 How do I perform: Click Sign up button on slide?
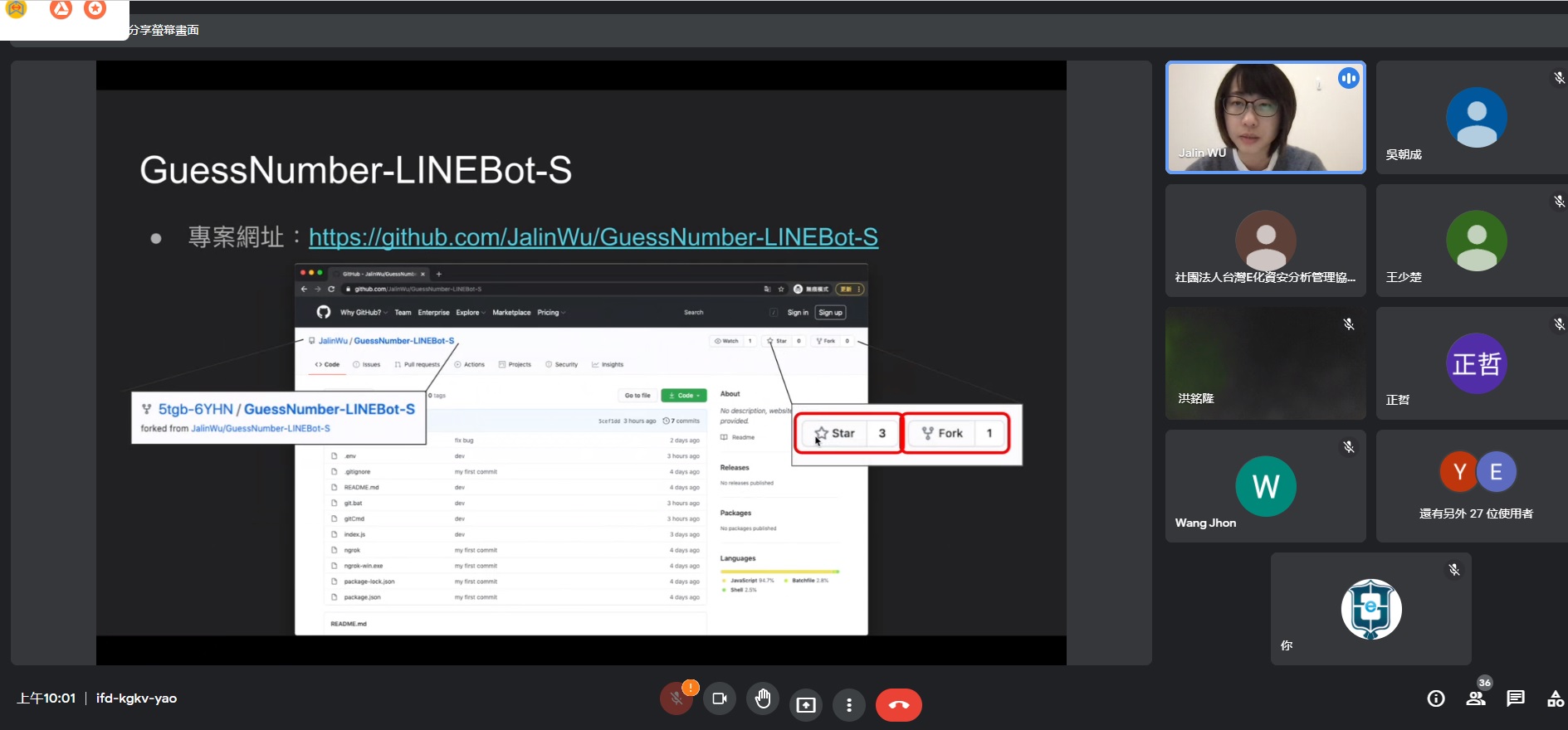pyautogui.click(x=830, y=313)
